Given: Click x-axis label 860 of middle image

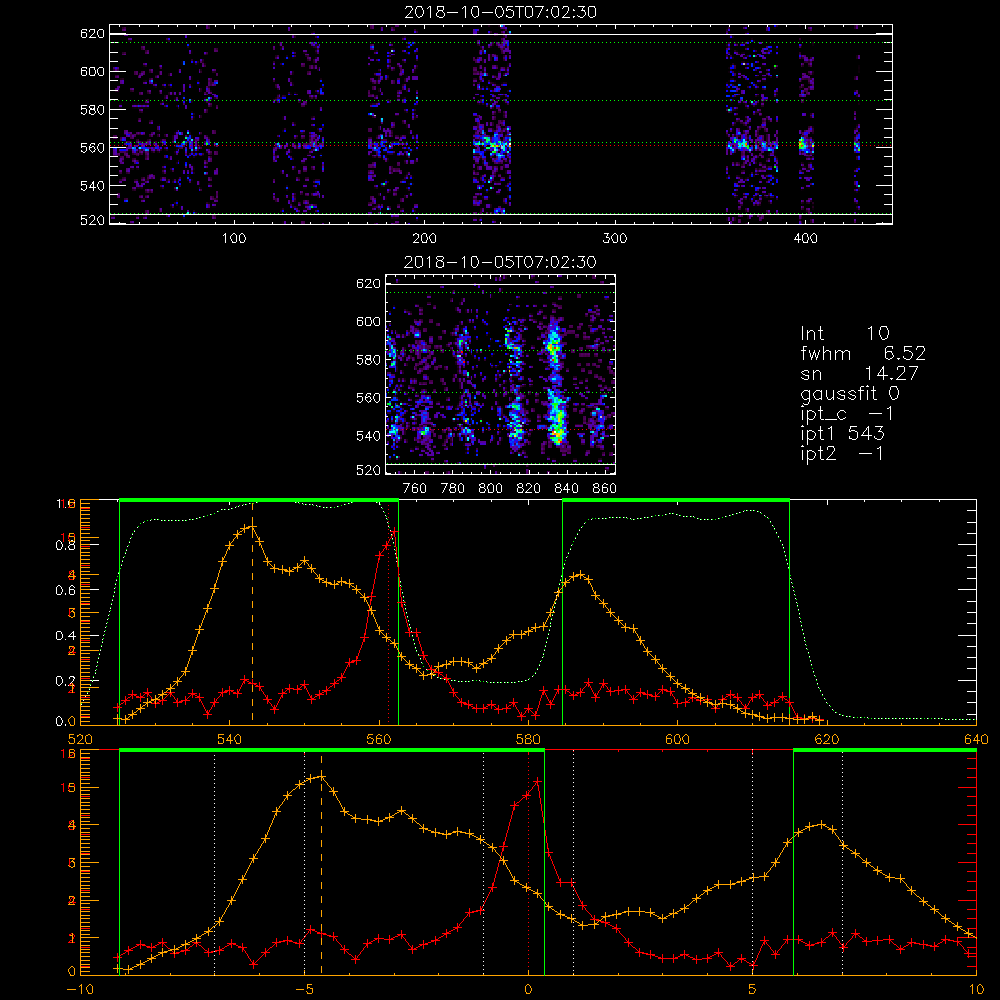Looking at the screenshot, I should pyautogui.click(x=605, y=489).
